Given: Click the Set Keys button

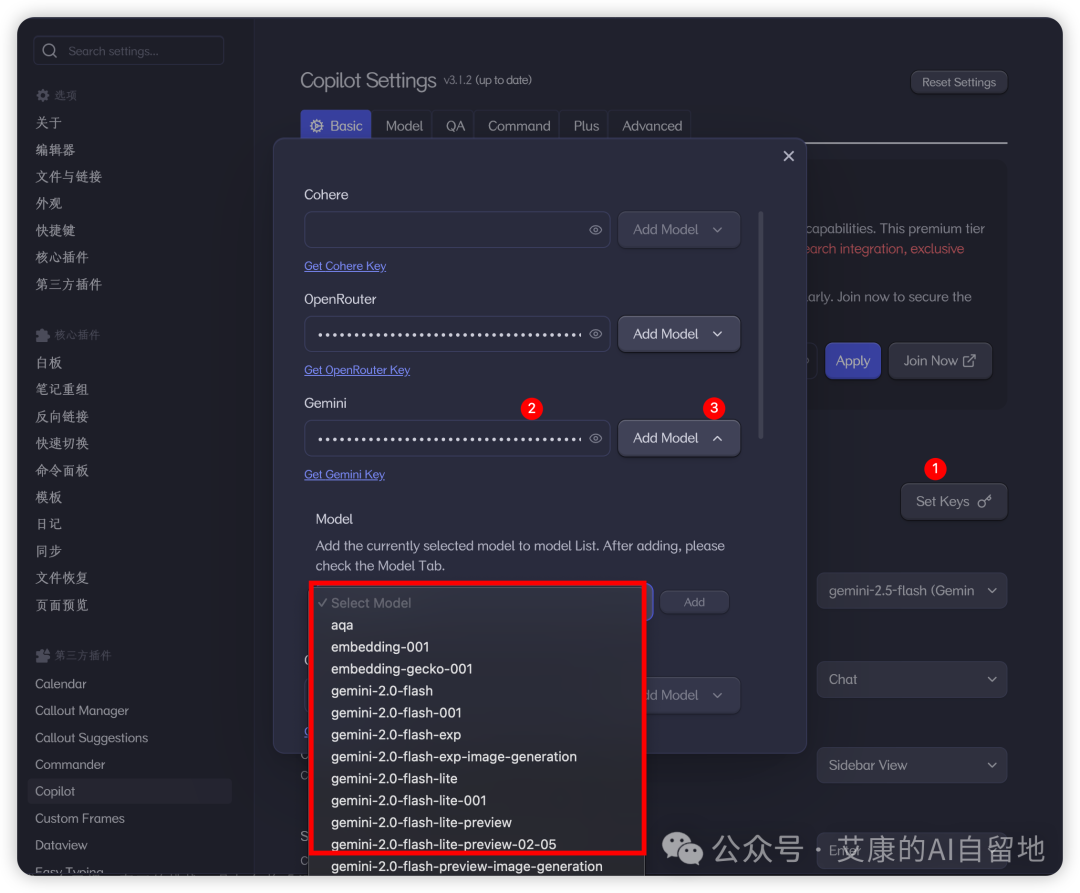Looking at the screenshot, I should click(x=954, y=501).
